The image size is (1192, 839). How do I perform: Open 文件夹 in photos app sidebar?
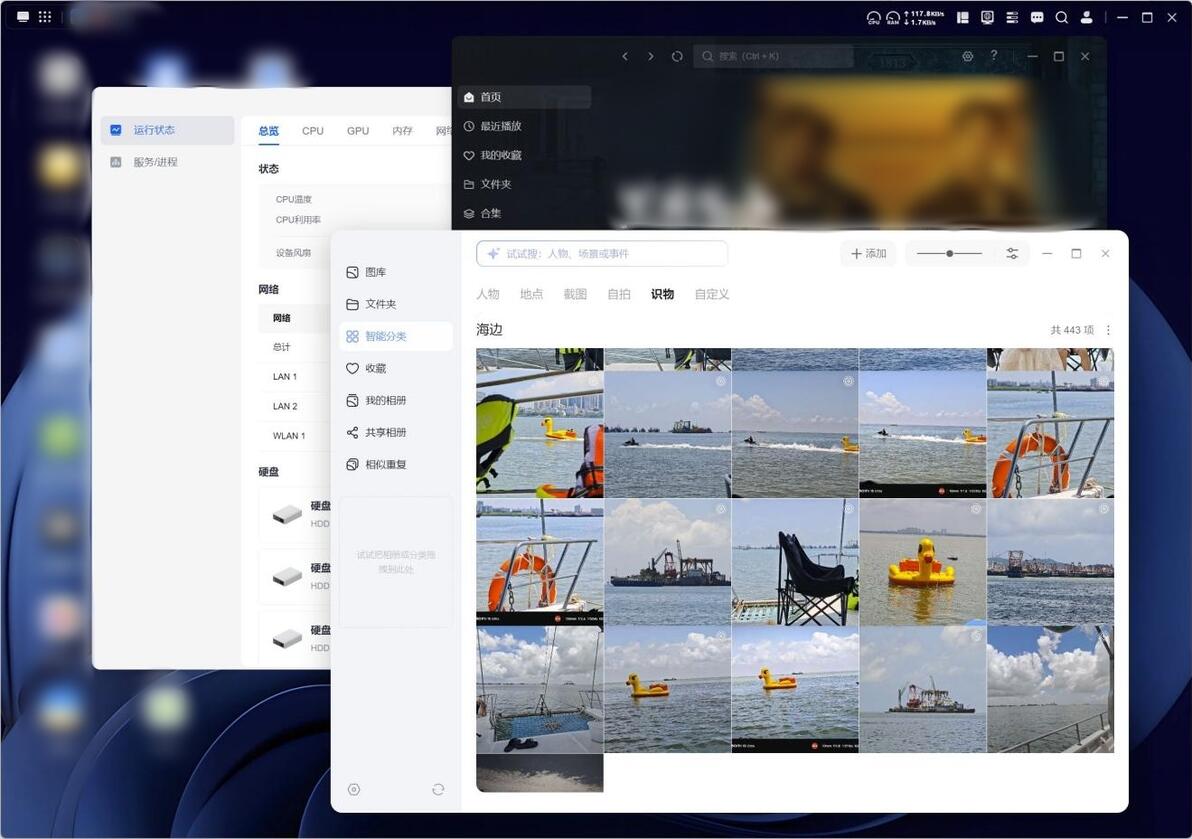click(395, 304)
